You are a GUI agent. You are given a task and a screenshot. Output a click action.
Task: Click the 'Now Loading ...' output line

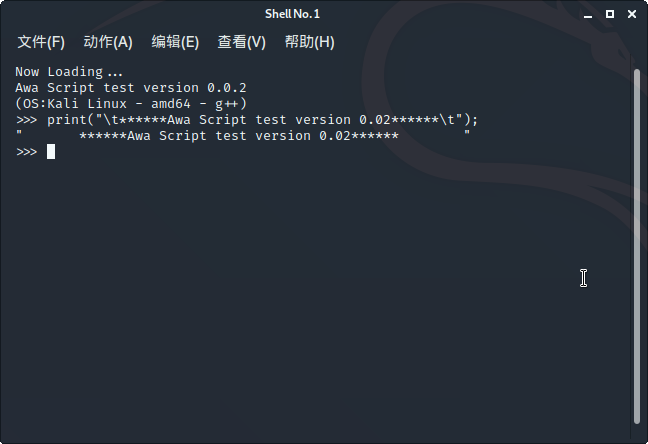(69, 72)
